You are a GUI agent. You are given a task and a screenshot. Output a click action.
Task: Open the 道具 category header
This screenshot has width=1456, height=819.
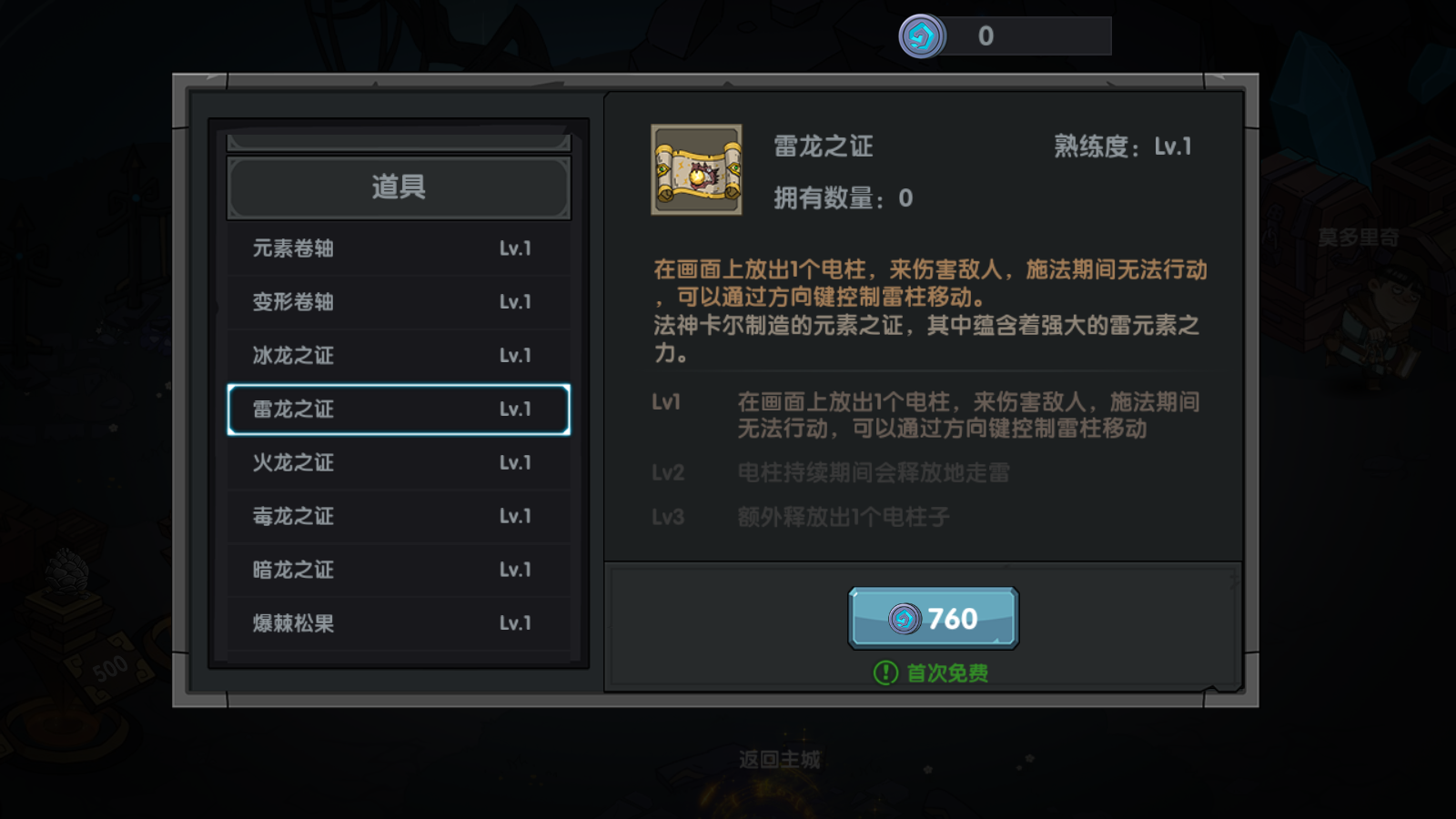click(x=399, y=187)
